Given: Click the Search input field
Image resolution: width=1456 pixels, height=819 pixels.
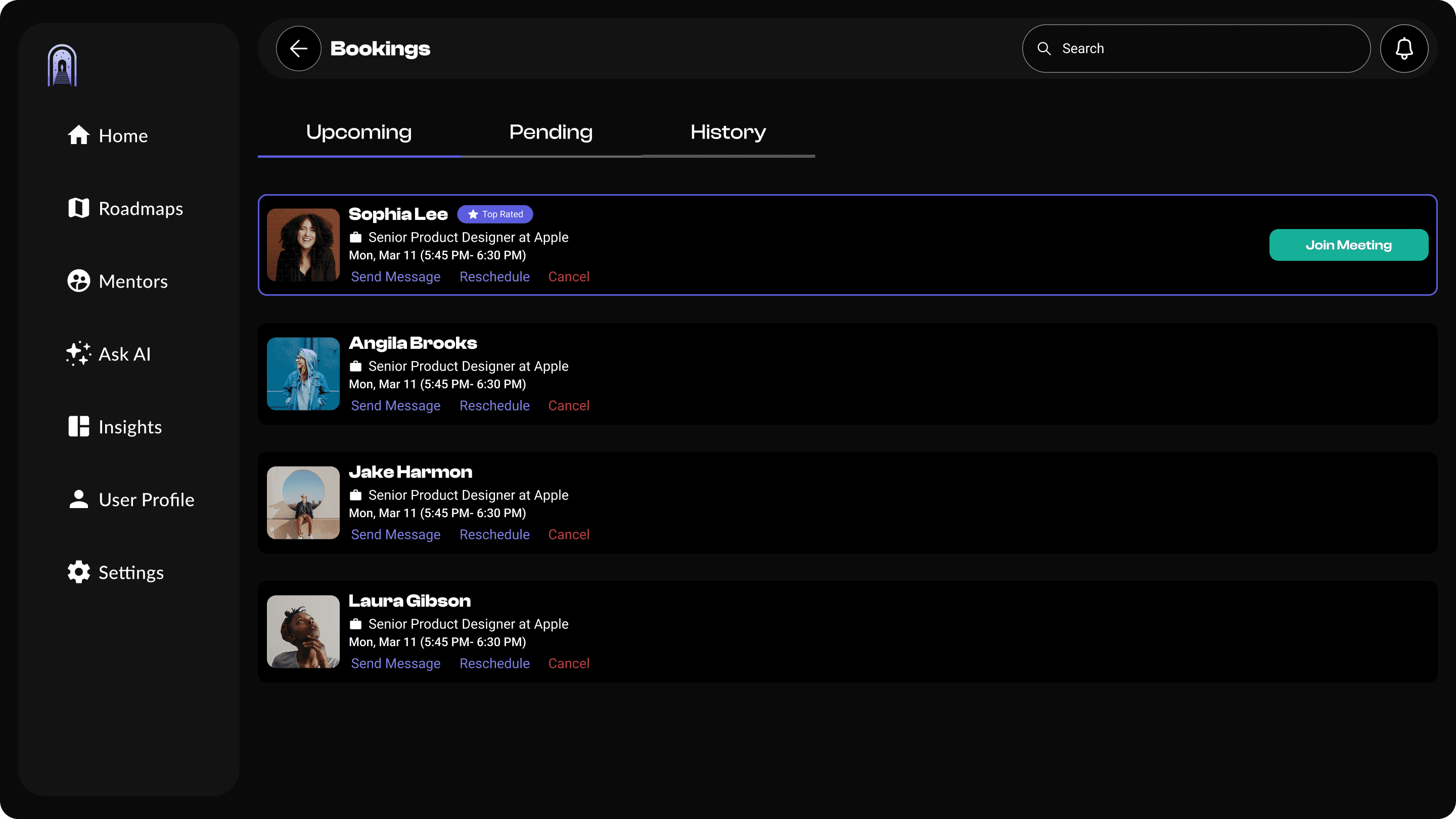Looking at the screenshot, I should pos(1204,49).
